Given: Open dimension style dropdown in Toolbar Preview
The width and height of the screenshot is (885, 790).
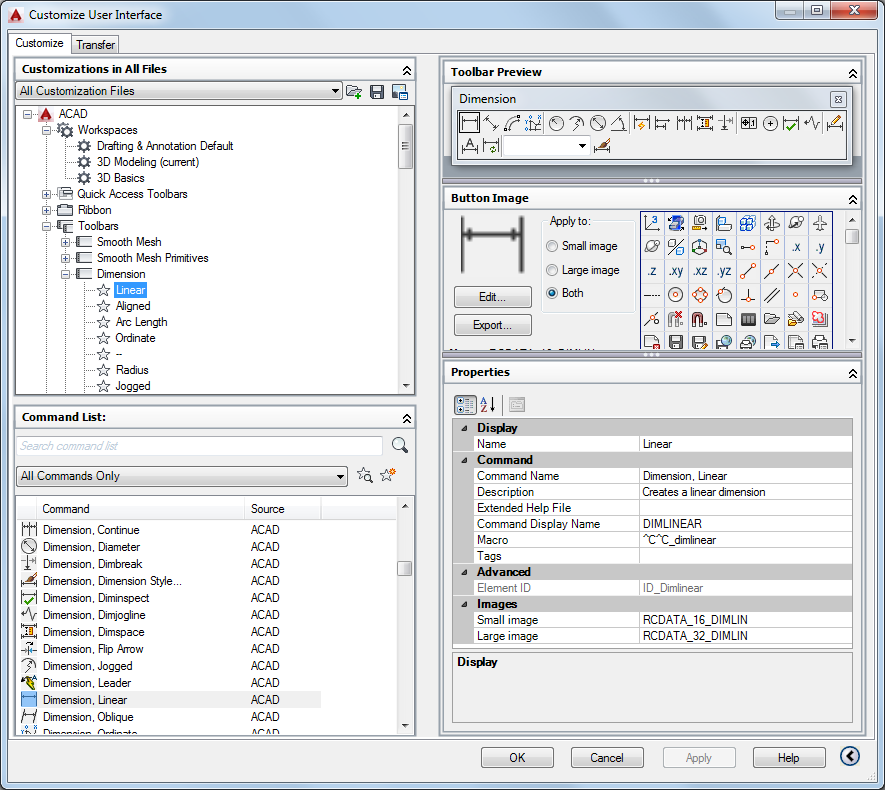Looking at the screenshot, I should pyautogui.click(x=582, y=146).
